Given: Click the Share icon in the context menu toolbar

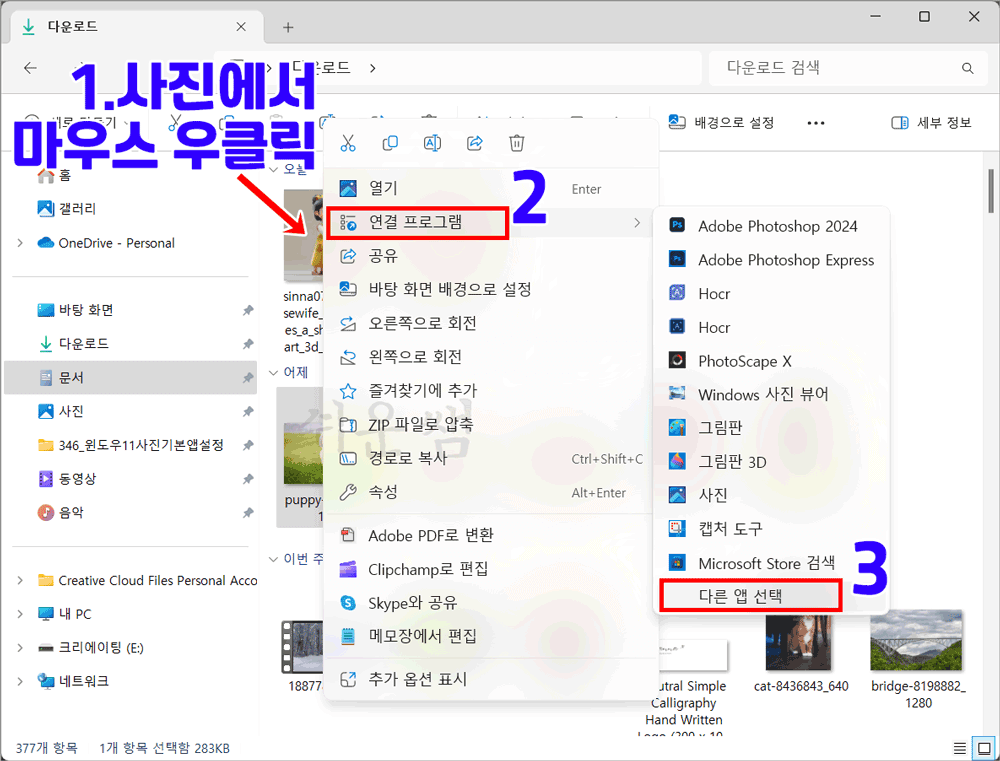Looking at the screenshot, I should coord(474,143).
